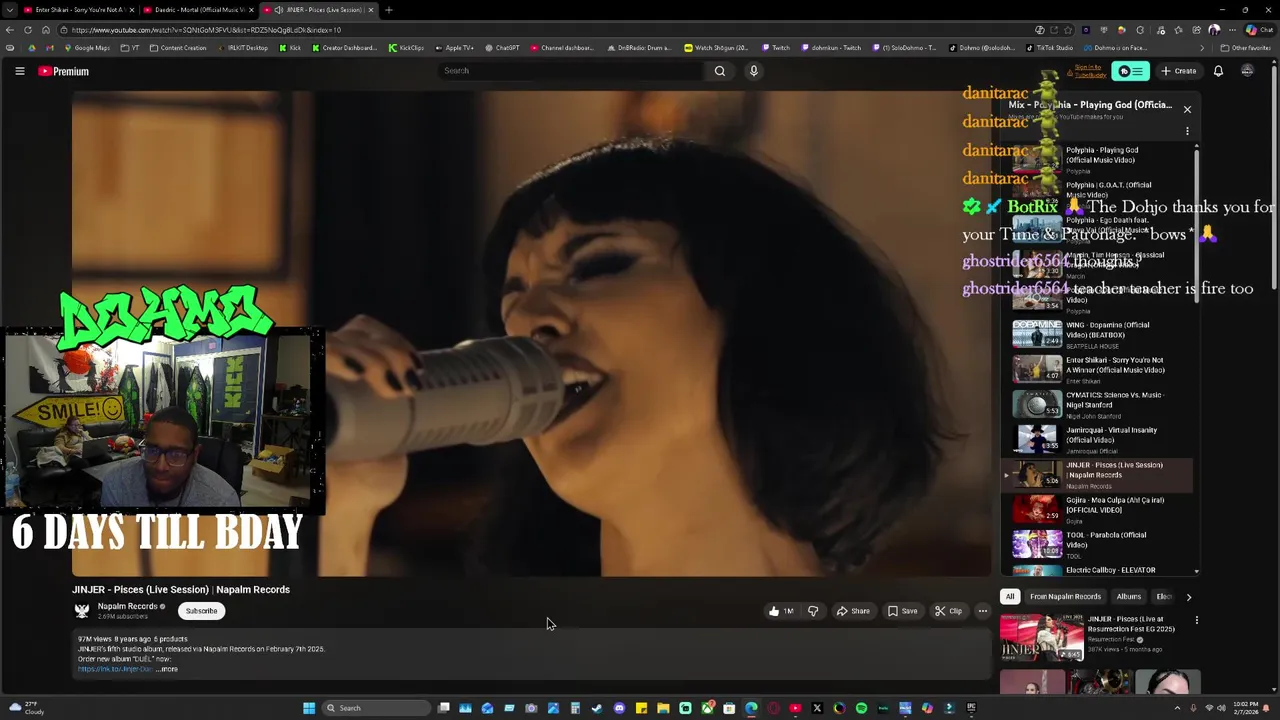The width and height of the screenshot is (1280, 720).
Task: Play Enter Shikari Sorry You're Not A Winner
Action: tap(1097, 369)
